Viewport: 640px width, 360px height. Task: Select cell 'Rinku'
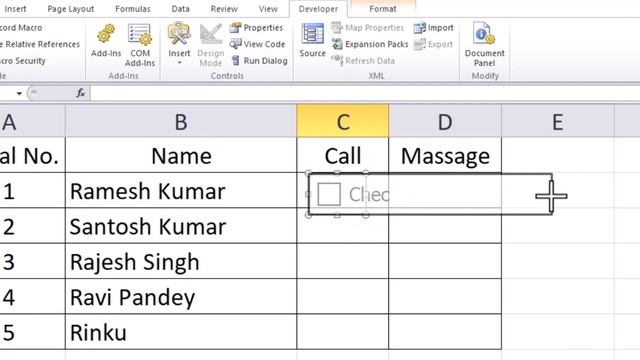tap(181, 332)
